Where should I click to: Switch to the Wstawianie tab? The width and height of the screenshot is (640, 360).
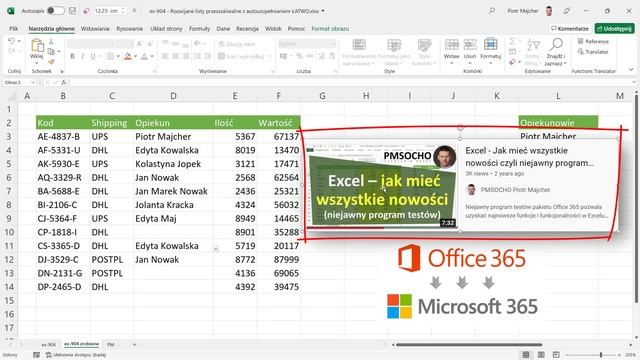pyautogui.click(x=95, y=29)
